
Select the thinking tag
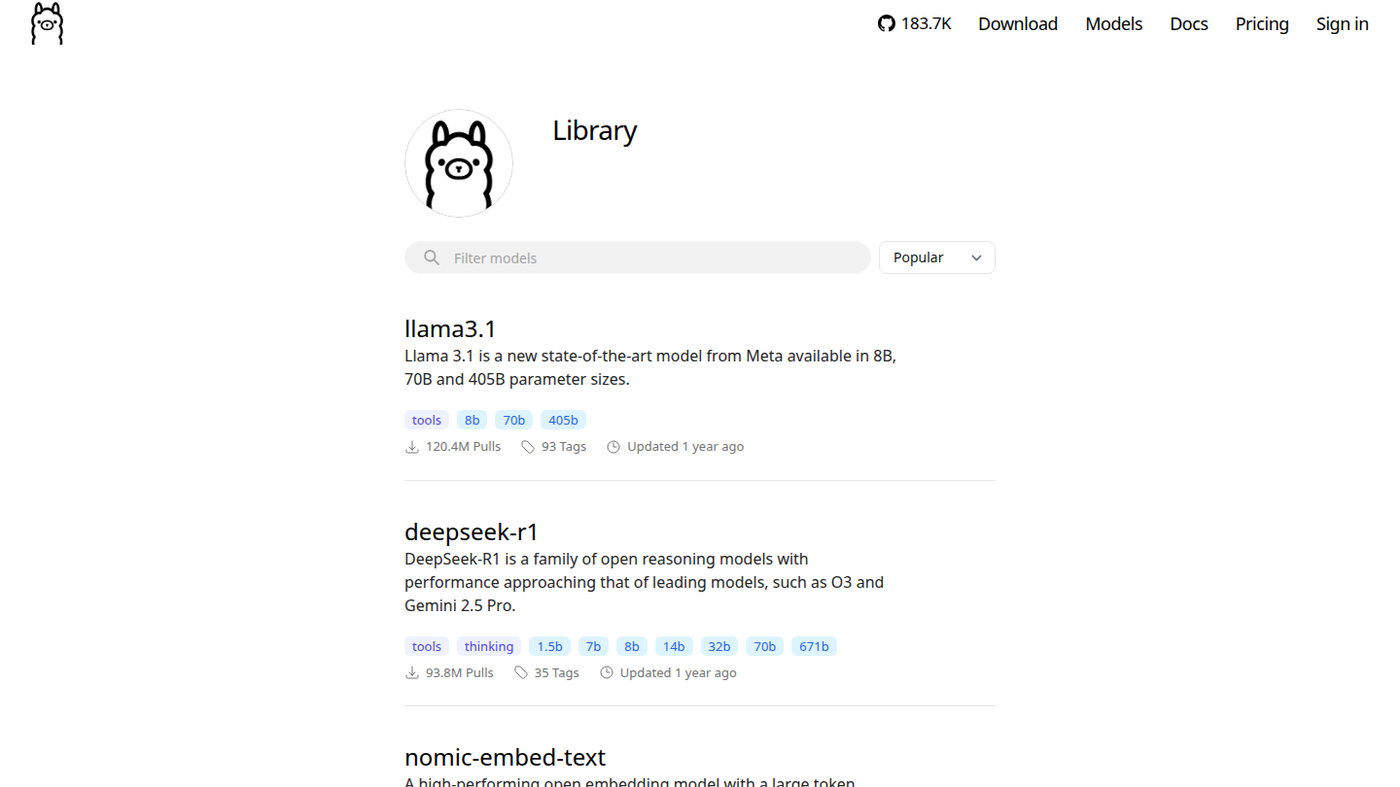(x=489, y=646)
